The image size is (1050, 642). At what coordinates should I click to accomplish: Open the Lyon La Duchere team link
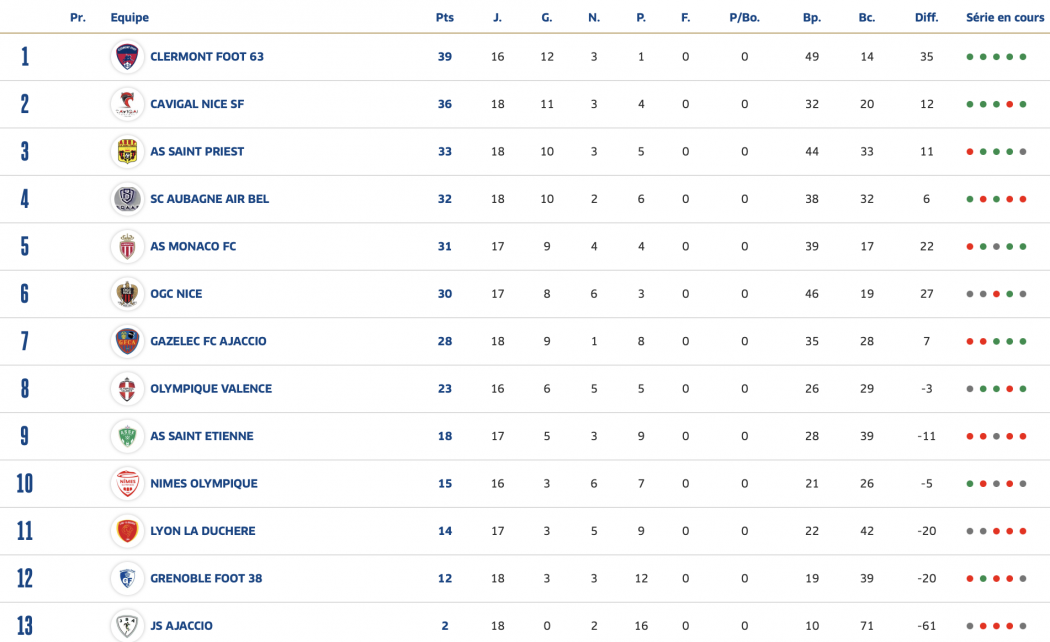(202, 531)
